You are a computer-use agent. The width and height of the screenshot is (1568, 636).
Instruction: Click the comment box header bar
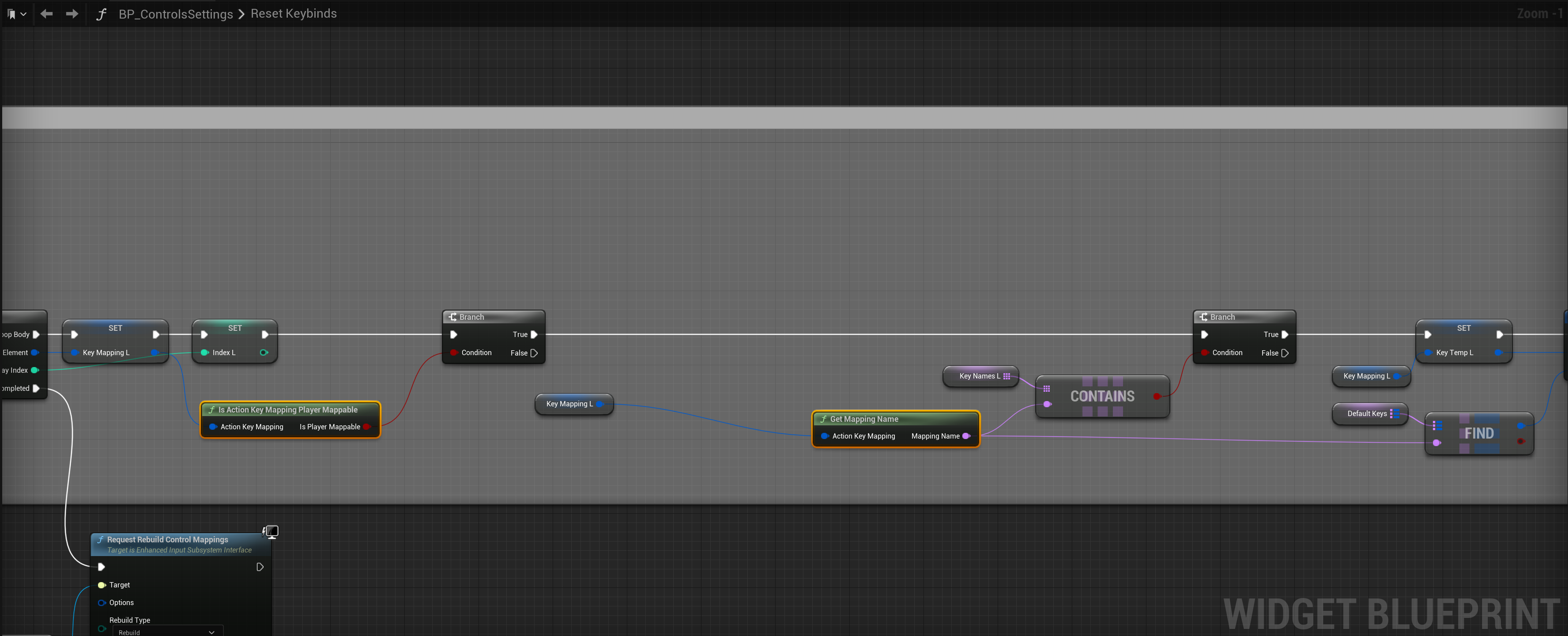784,117
